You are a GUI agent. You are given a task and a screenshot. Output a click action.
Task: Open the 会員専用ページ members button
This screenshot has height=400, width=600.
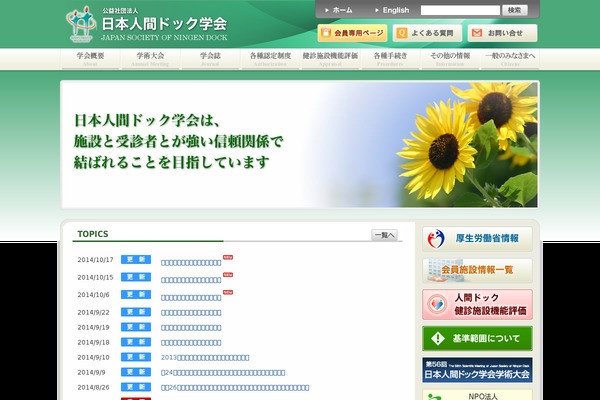tap(352, 33)
